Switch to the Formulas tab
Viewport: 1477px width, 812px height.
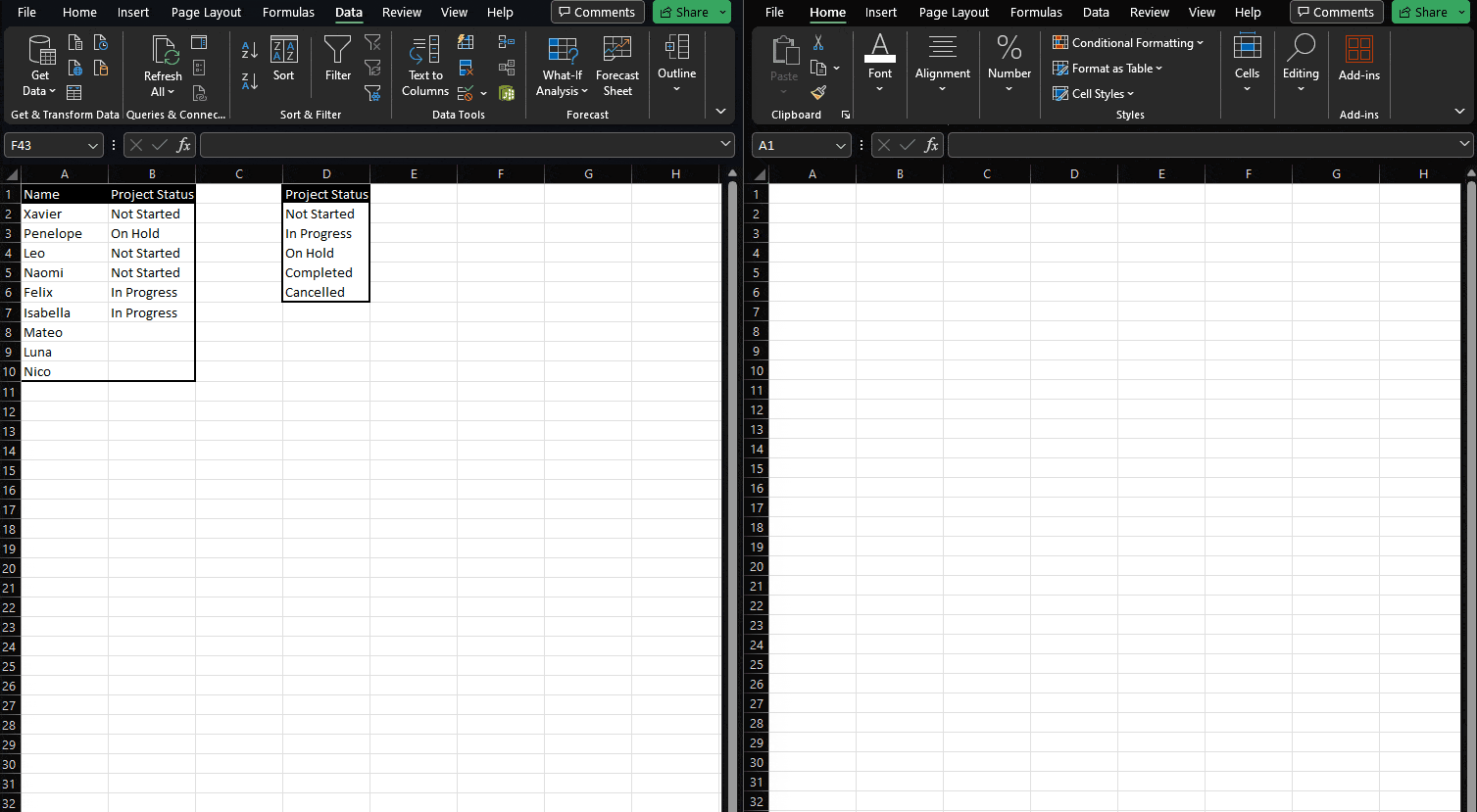(x=287, y=13)
